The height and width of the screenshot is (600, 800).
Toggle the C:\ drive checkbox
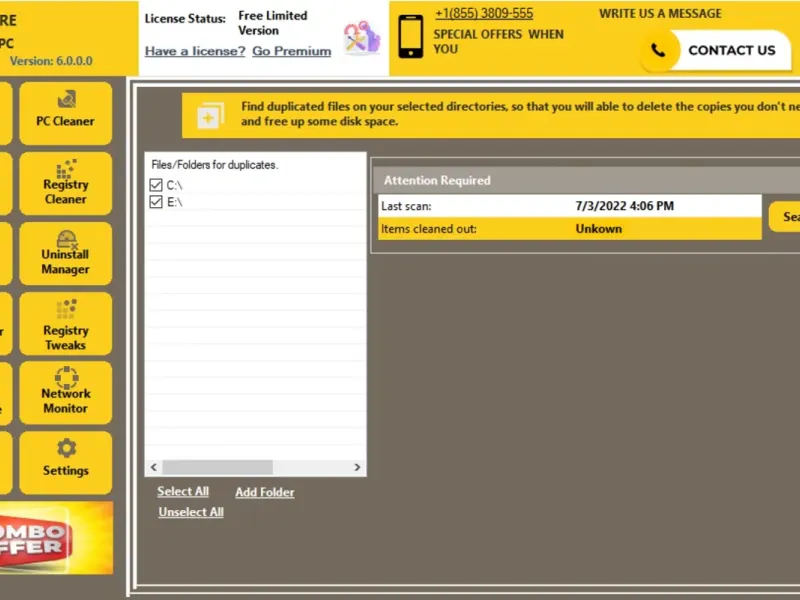tap(156, 185)
